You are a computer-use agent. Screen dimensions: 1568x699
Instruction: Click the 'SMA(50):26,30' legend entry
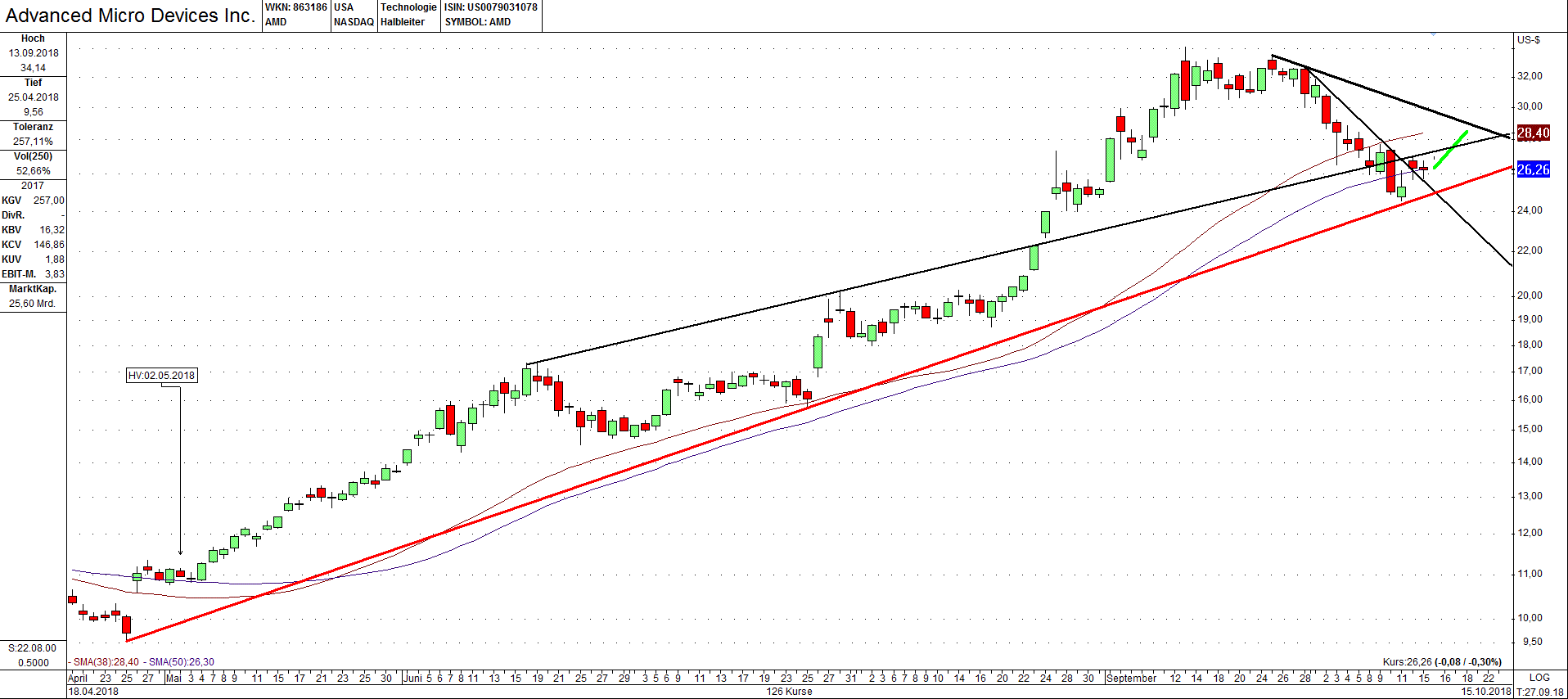point(182,662)
